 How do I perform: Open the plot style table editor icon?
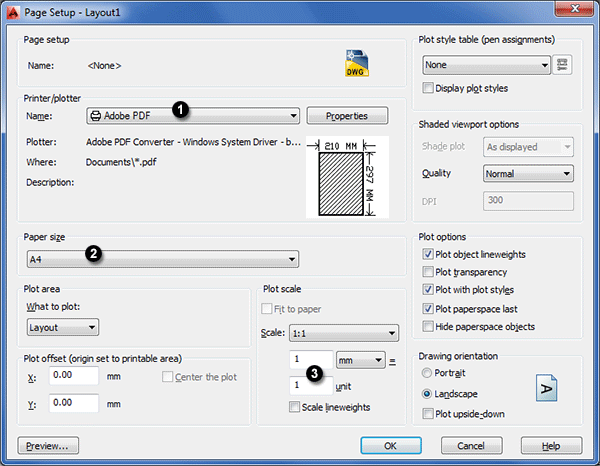(x=562, y=65)
